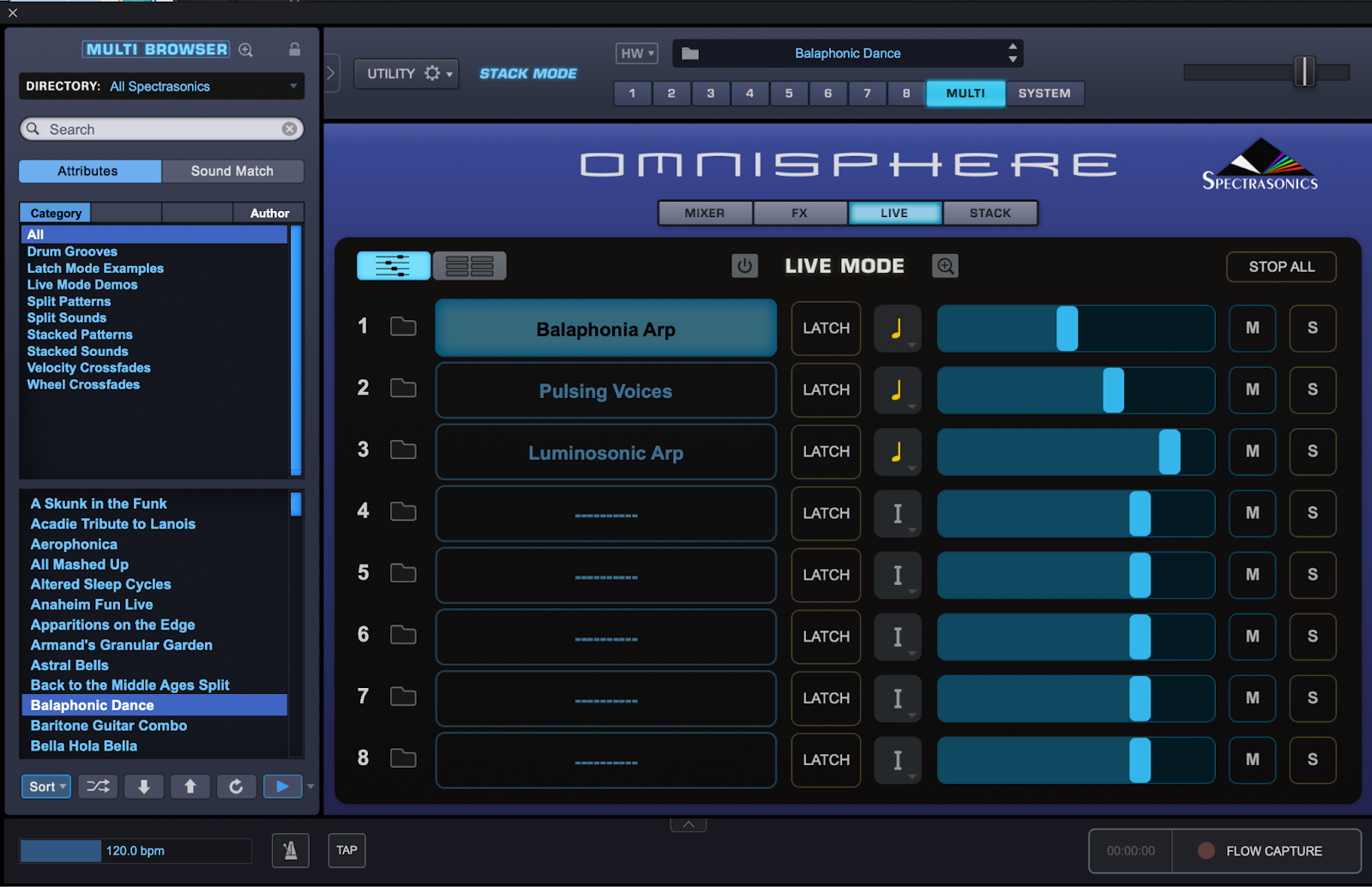The image size is (1372, 887).
Task: Open folder icon for empty part 6
Action: (x=403, y=636)
